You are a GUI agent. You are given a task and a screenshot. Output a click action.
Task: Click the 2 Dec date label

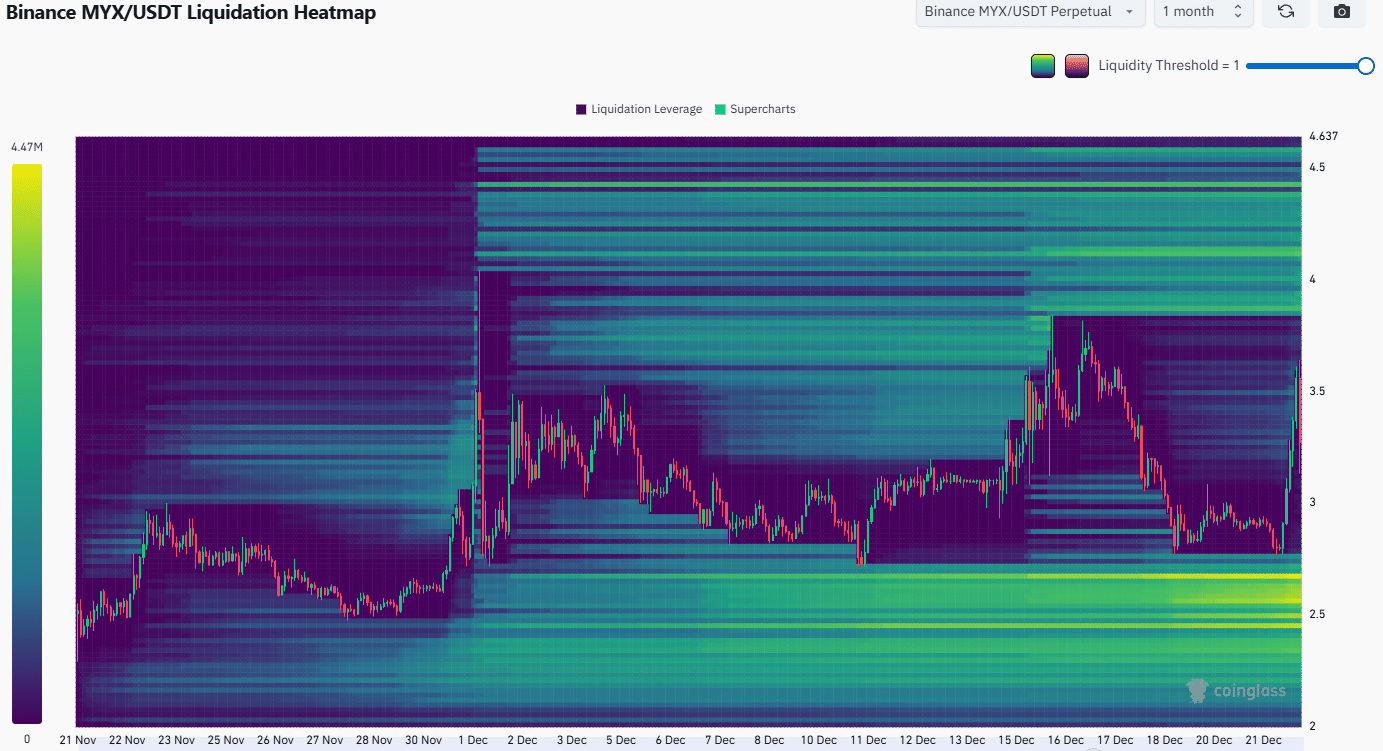[522, 741]
